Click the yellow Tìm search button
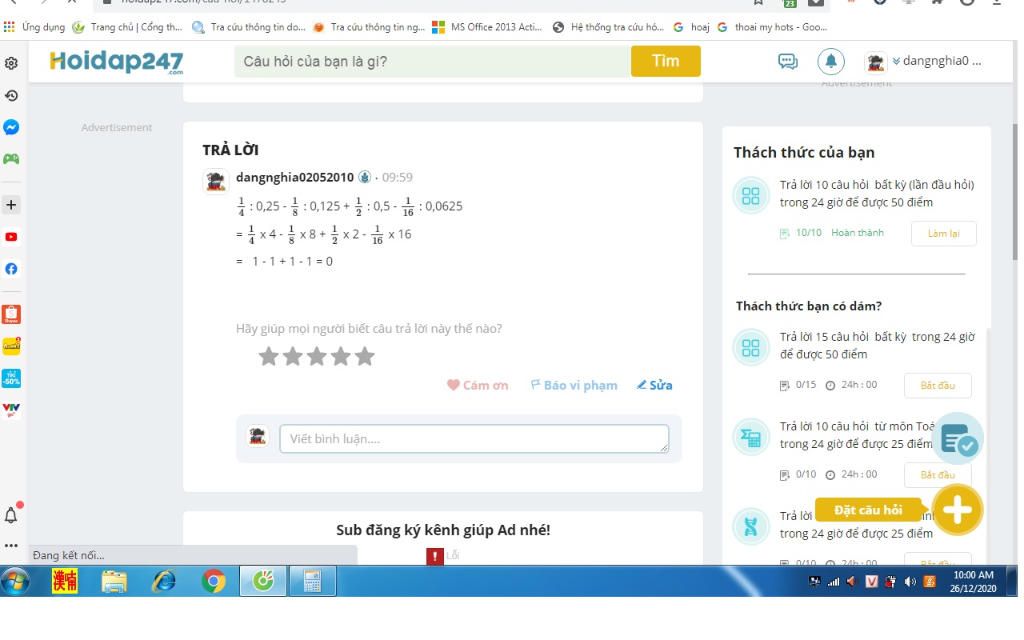Screen dimensions: 1024x640 665,61
